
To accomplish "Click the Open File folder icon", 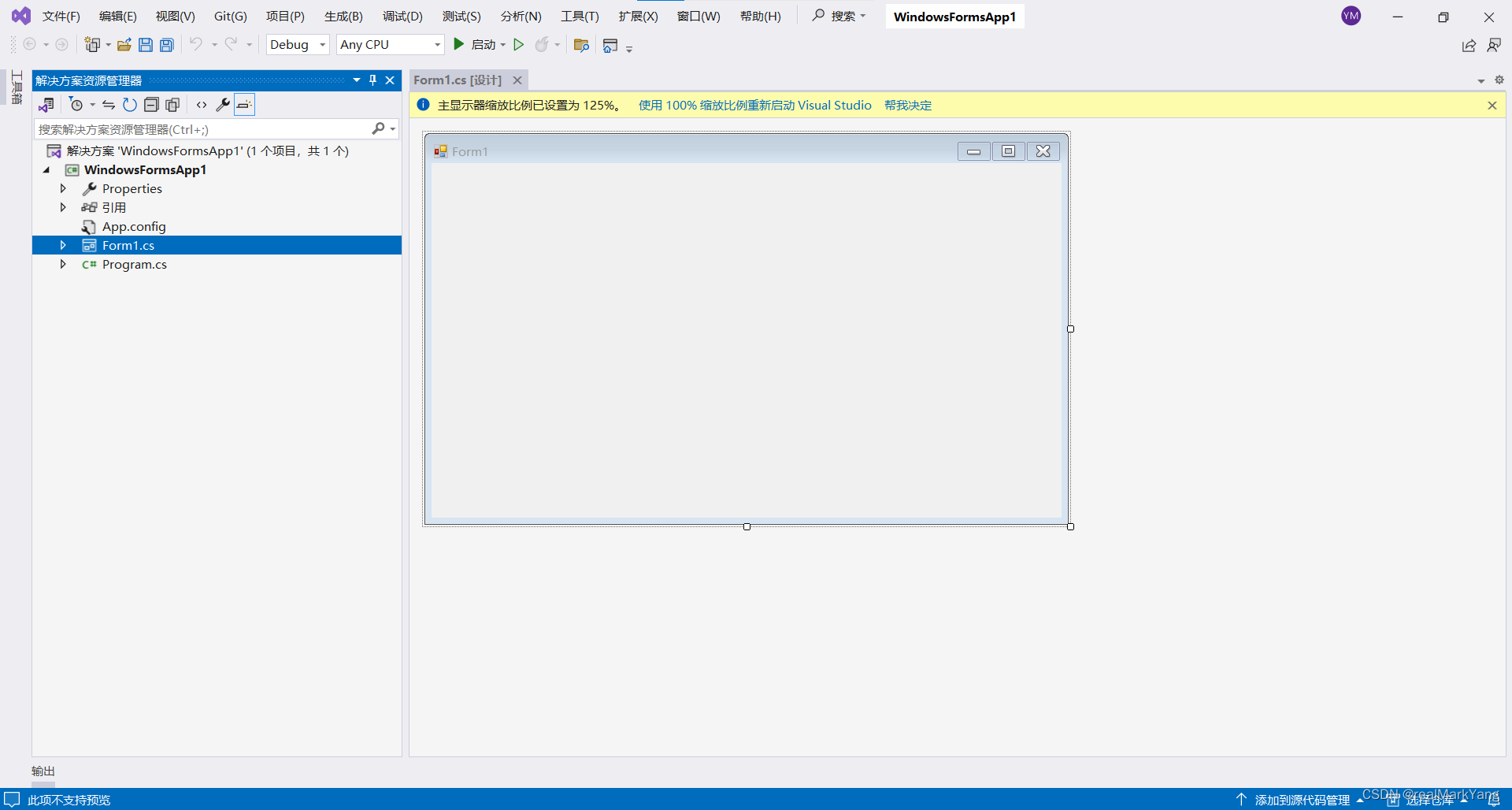I will coord(124,45).
